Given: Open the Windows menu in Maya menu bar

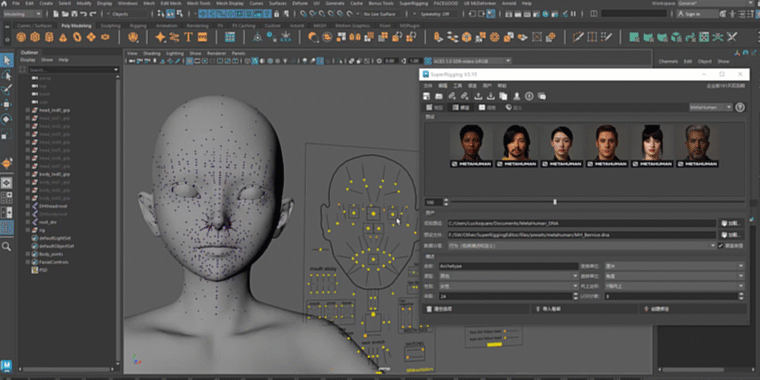Looking at the screenshot, I should [x=127, y=3].
